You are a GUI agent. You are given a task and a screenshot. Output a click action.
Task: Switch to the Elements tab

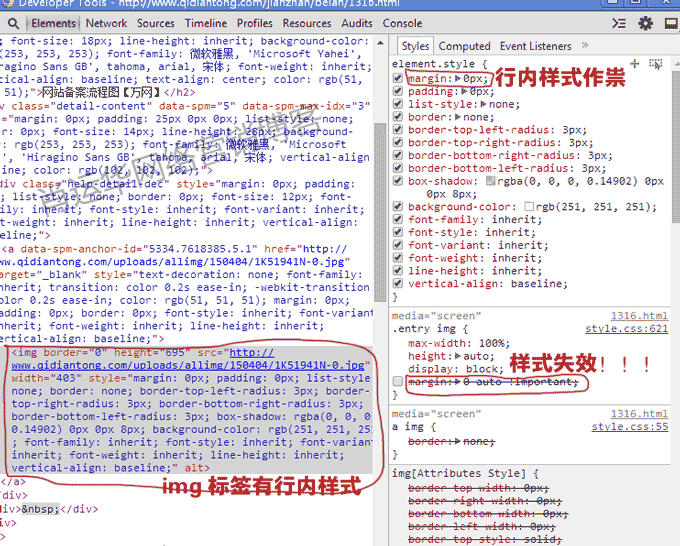pyautogui.click(x=53, y=23)
